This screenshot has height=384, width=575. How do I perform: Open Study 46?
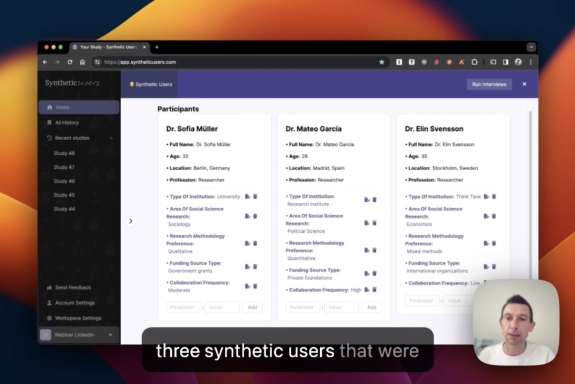64,181
